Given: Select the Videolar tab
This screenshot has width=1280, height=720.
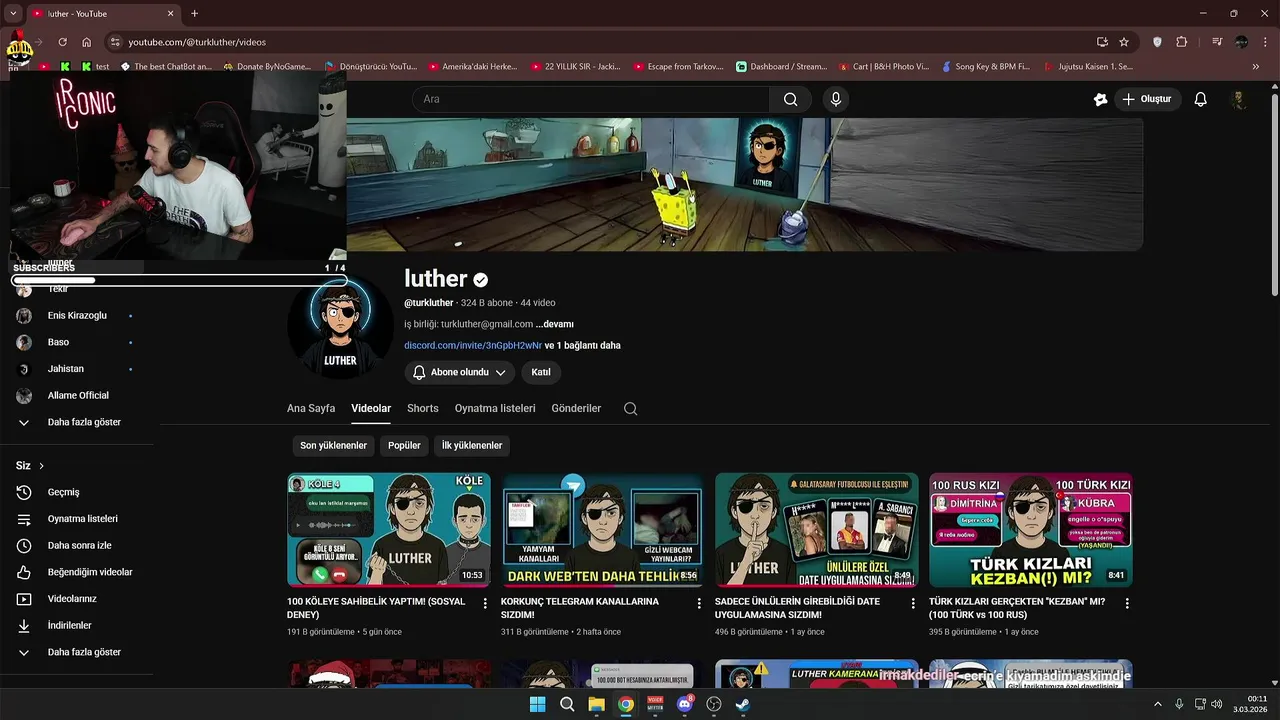Looking at the screenshot, I should [371, 408].
